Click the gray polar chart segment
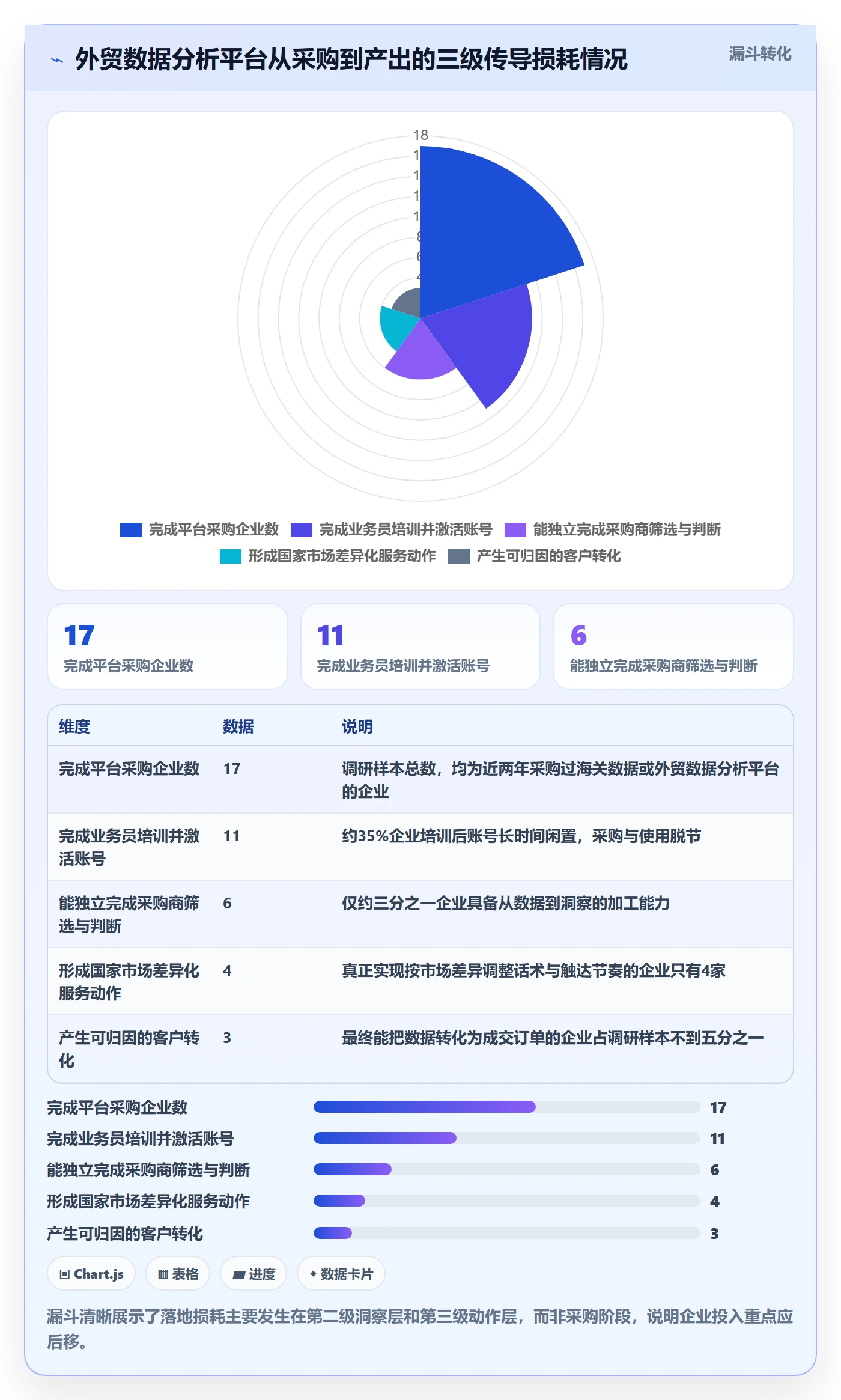 [x=410, y=303]
